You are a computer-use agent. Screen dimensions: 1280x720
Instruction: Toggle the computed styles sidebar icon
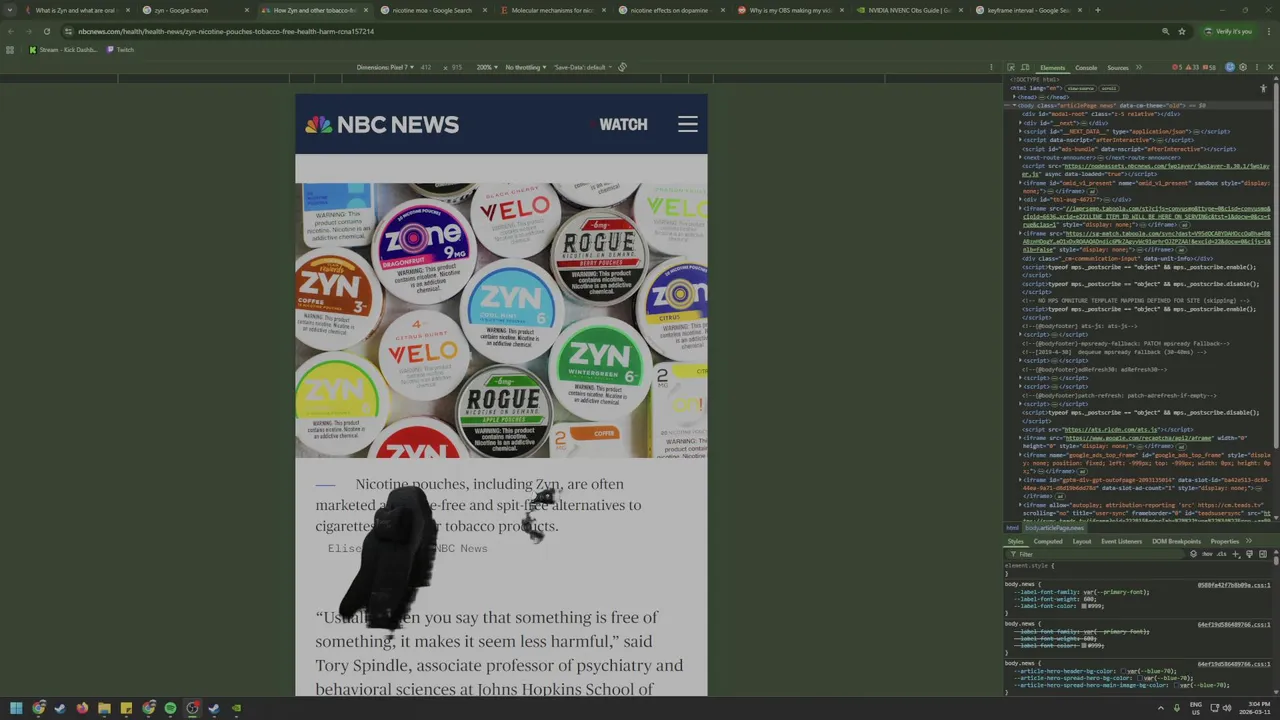tap(1263, 554)
